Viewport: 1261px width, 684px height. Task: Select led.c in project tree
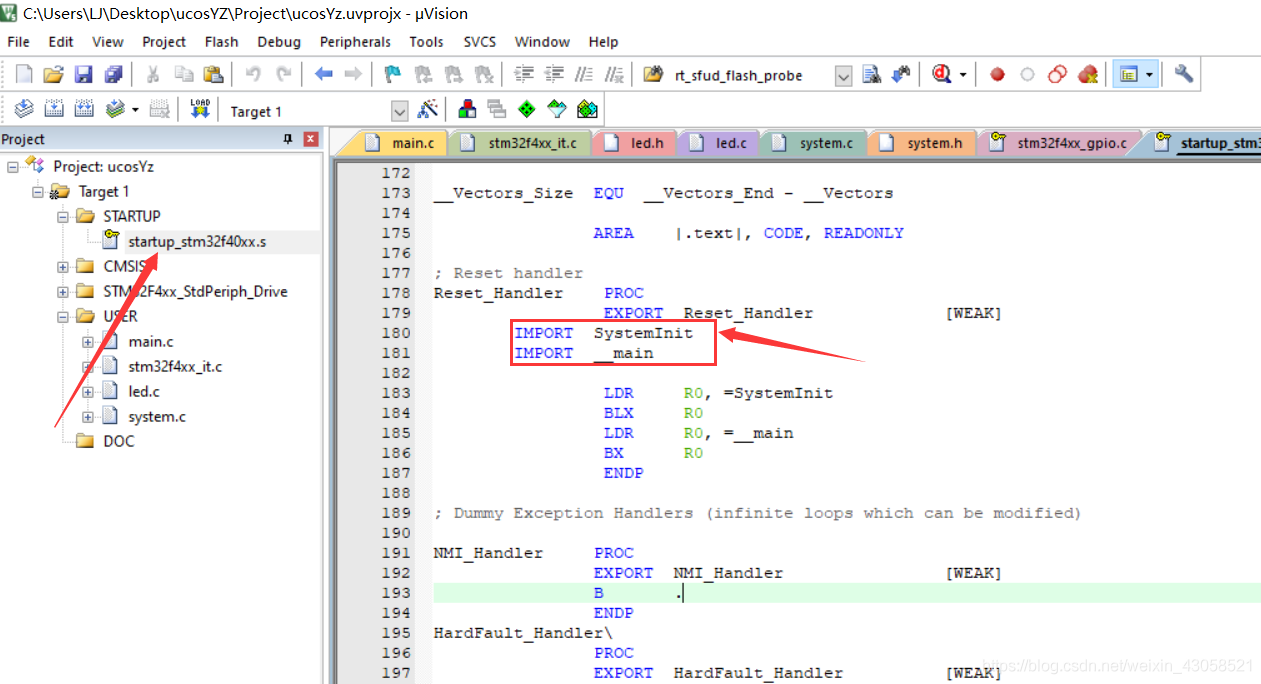pyautogui.click(x=143, y=391)
